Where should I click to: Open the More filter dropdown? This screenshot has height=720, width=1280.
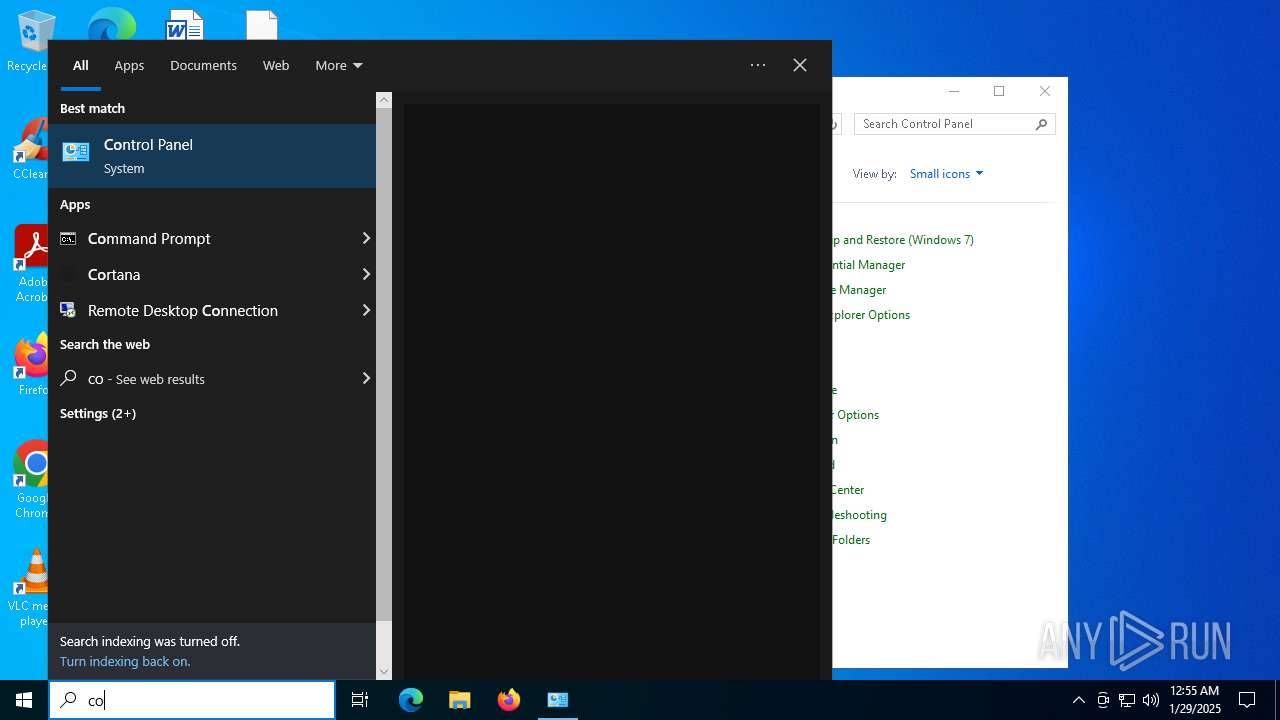click(x=338, y=65)
